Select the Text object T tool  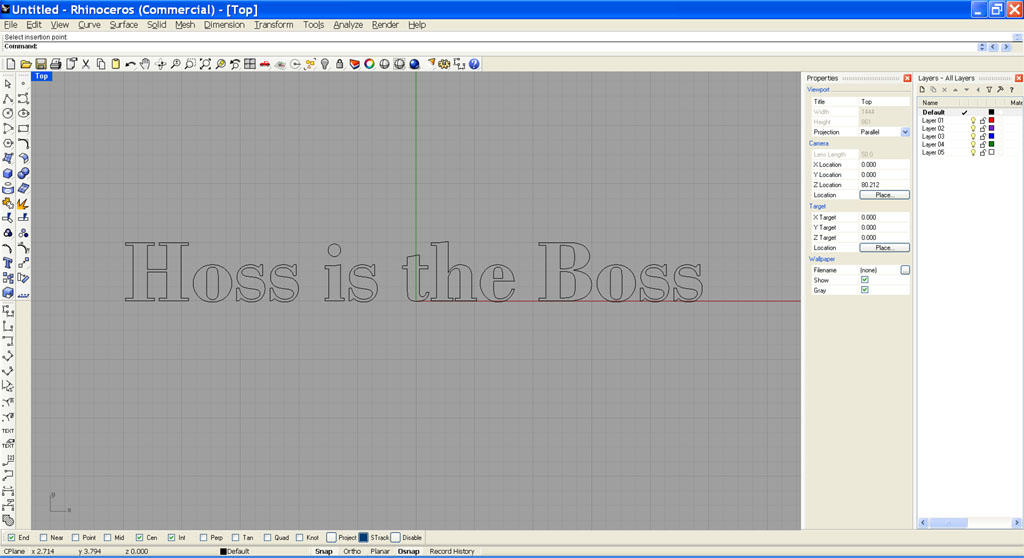8,263
